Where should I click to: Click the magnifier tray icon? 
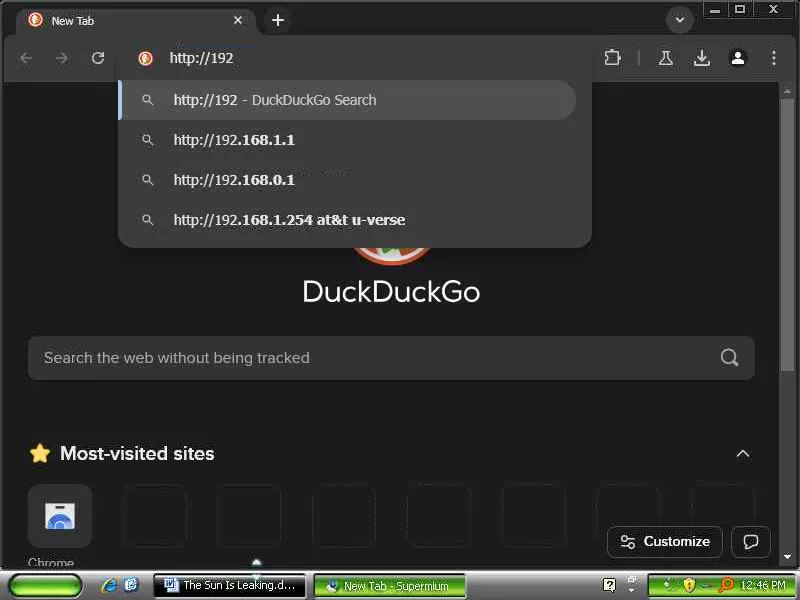coord(725,585)
